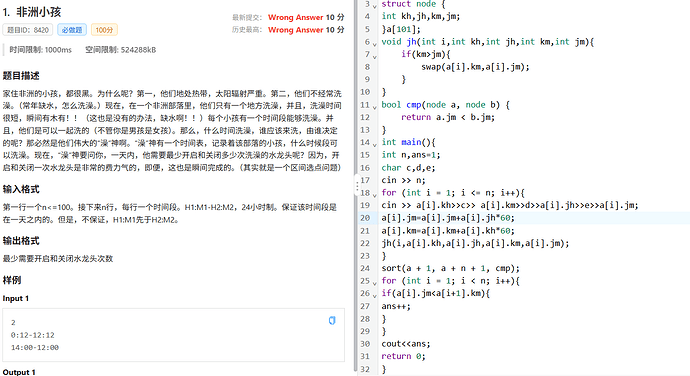This screenshot has width=690, height=376.
Task: Collapse the void jh function at line 6
Action: tap(375, 44)
